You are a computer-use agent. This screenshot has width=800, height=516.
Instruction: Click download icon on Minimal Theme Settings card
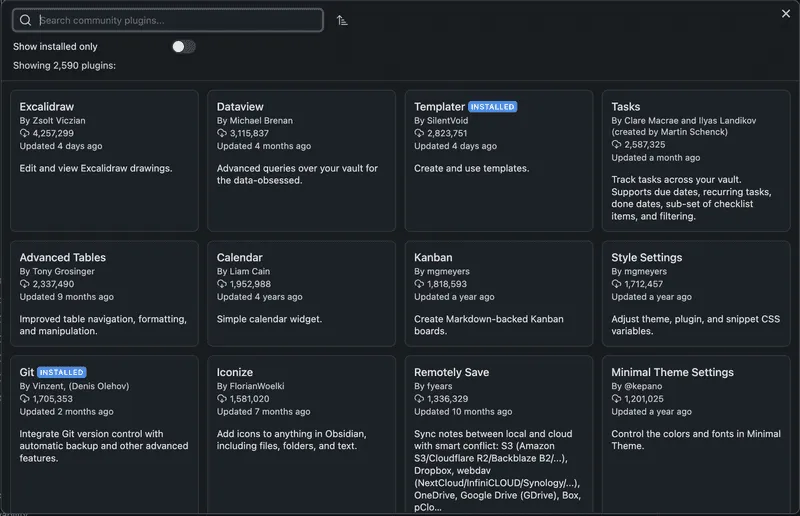coord(616,399)
